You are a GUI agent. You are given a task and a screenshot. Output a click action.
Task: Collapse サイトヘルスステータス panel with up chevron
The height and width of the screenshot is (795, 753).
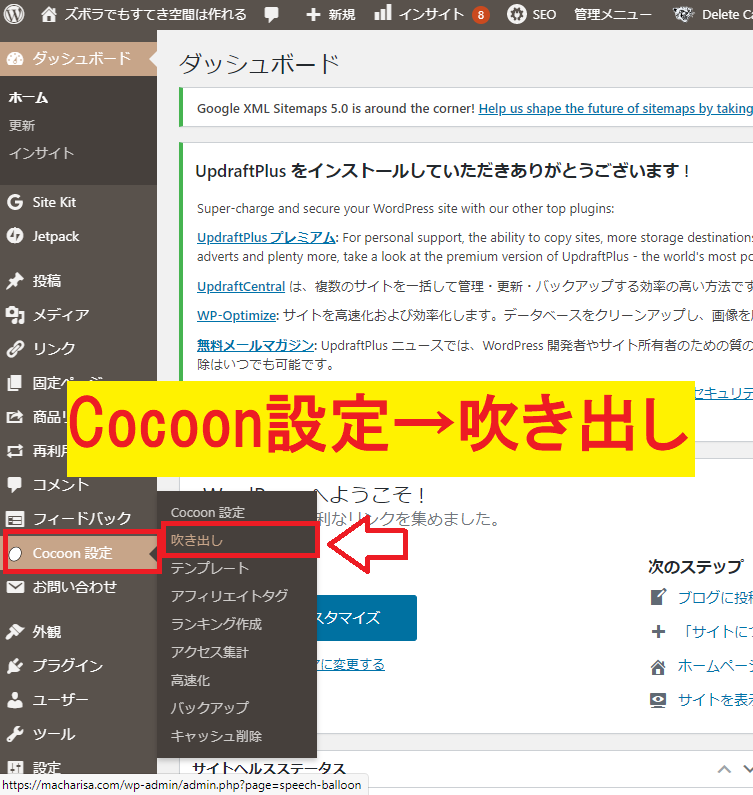point(724,769)
